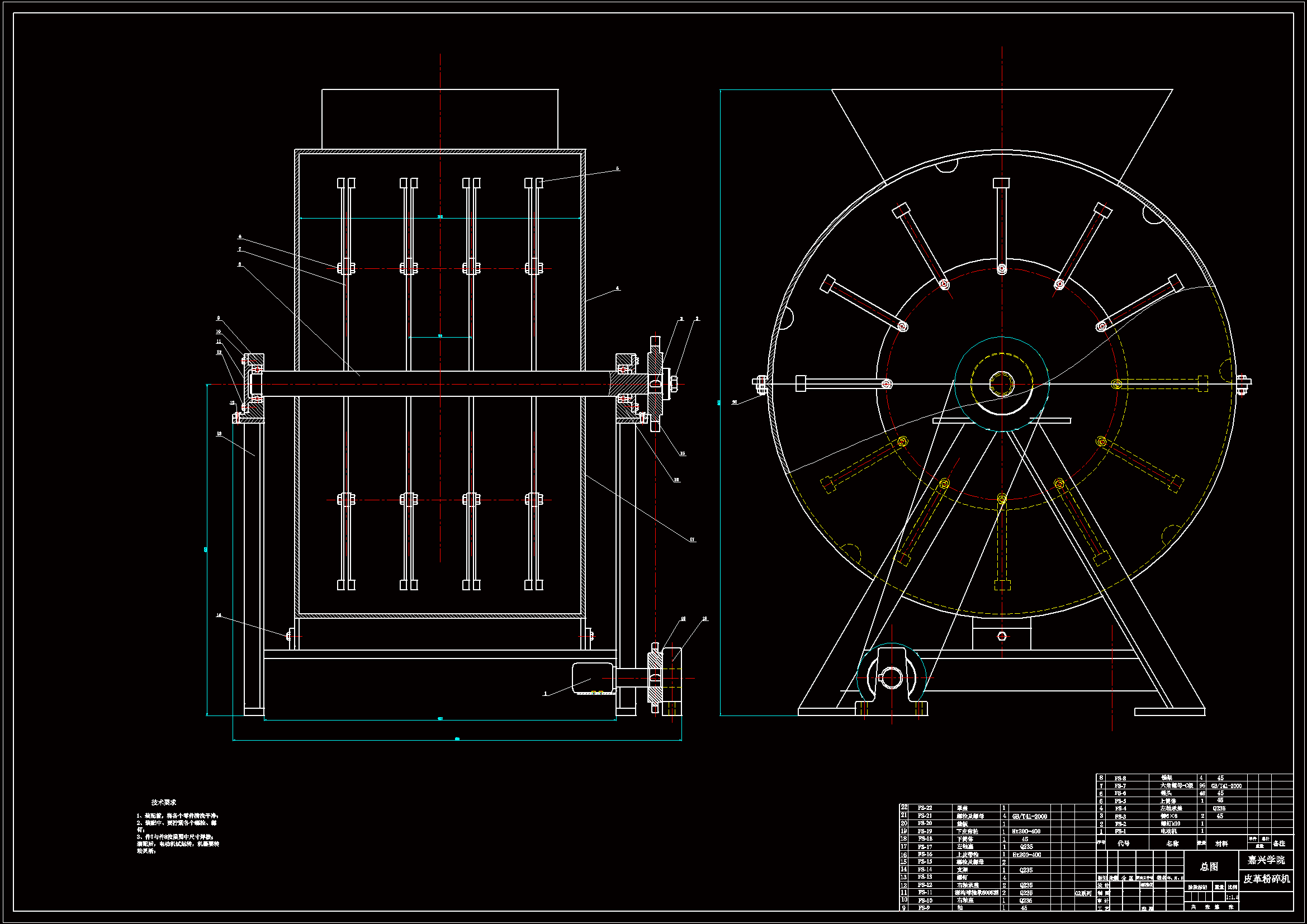This screenshot has width=1307, height=924.
Task: Click balloon number 17 leader label
Action: [692, 539]
